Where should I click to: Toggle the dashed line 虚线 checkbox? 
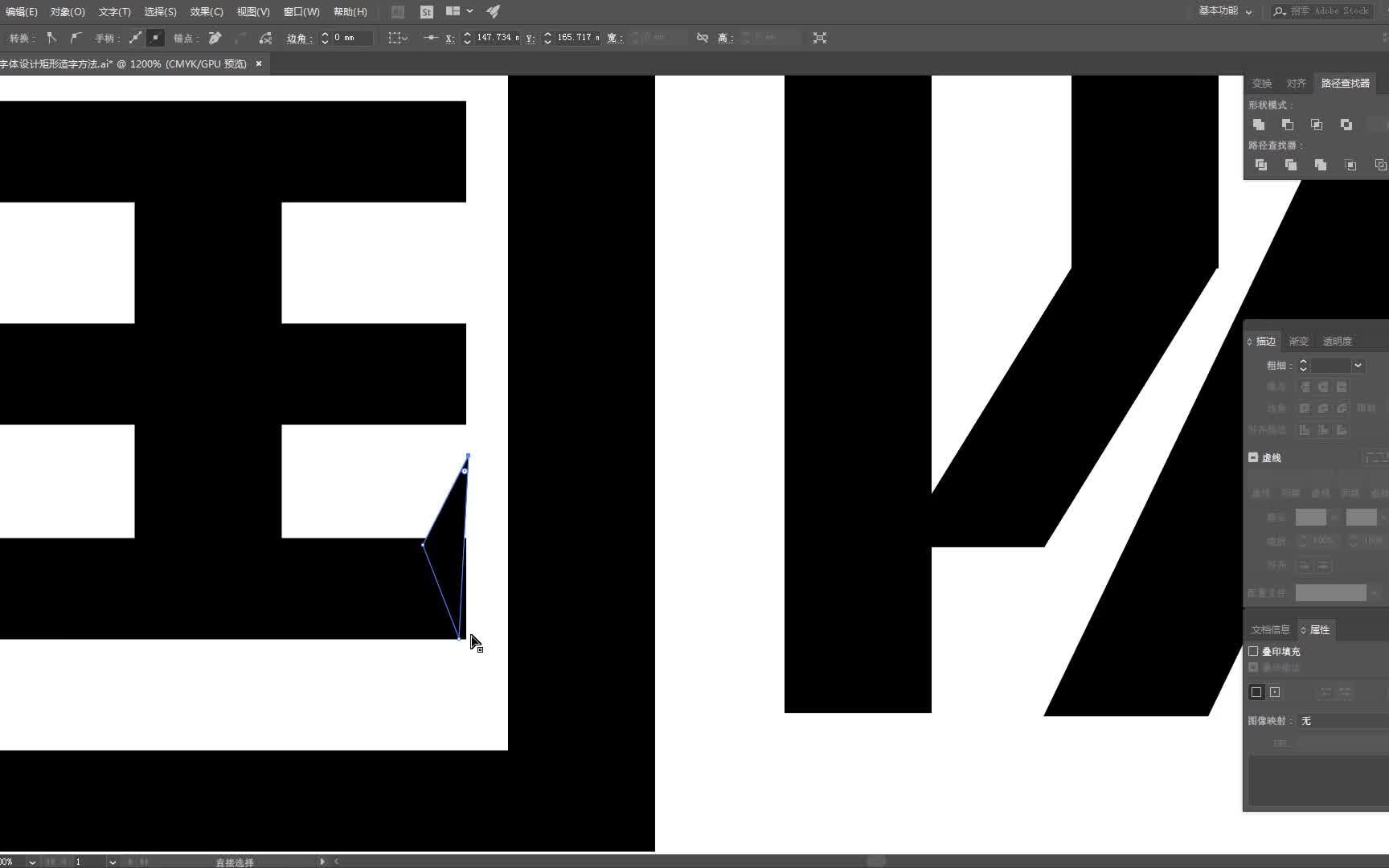click(1253, 457)
